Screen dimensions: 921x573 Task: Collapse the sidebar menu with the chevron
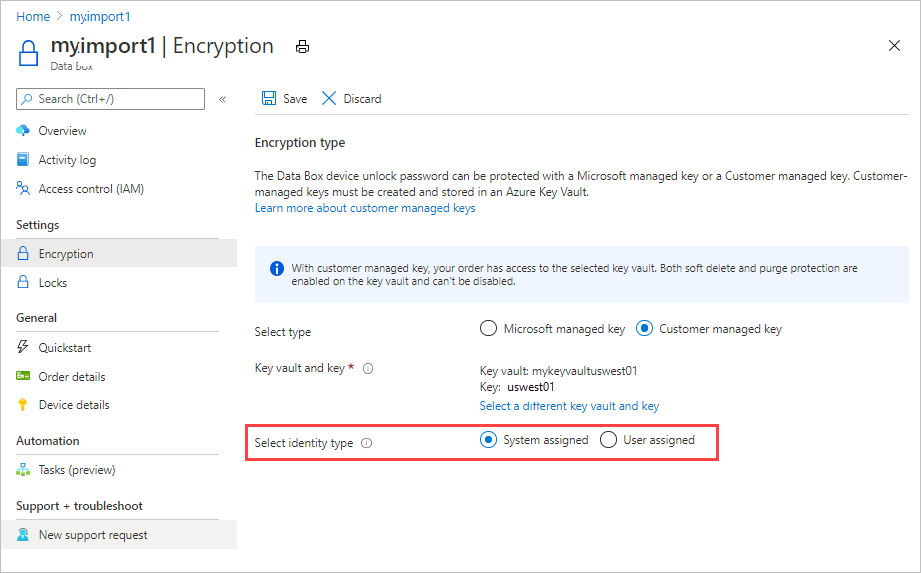(x=222, y=99)
